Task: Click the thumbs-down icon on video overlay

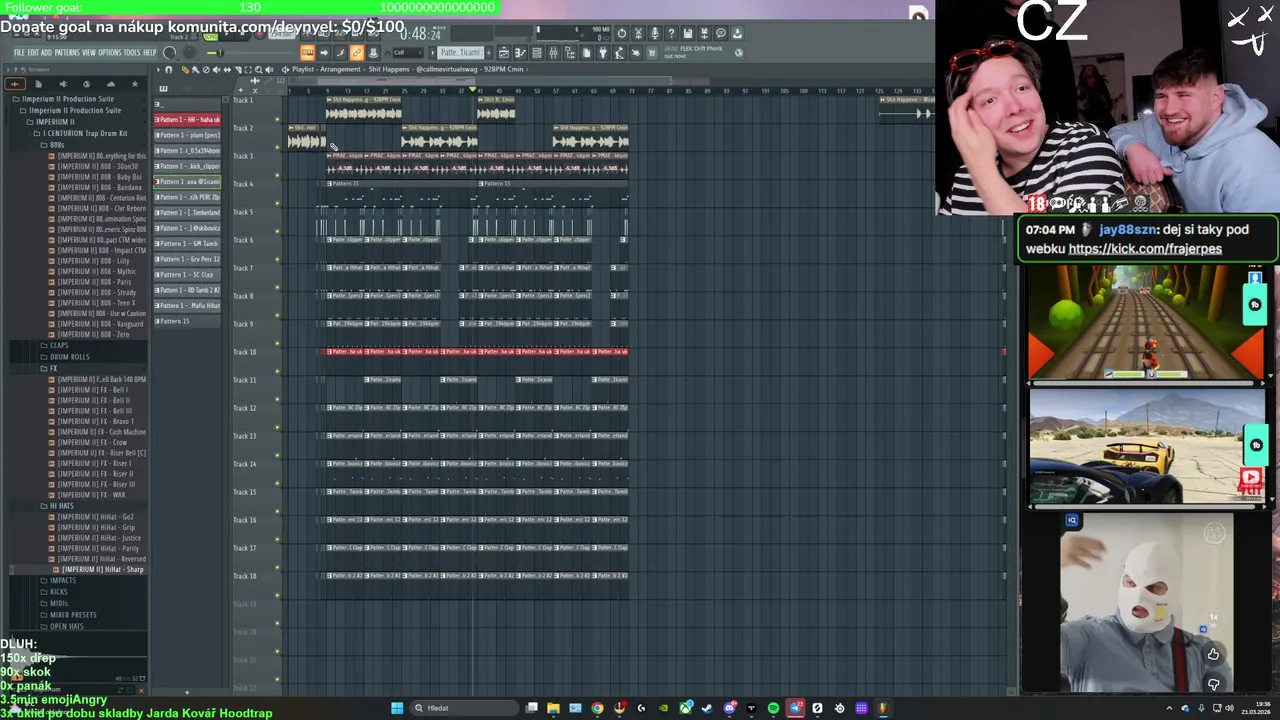Action: [1213, 684]
